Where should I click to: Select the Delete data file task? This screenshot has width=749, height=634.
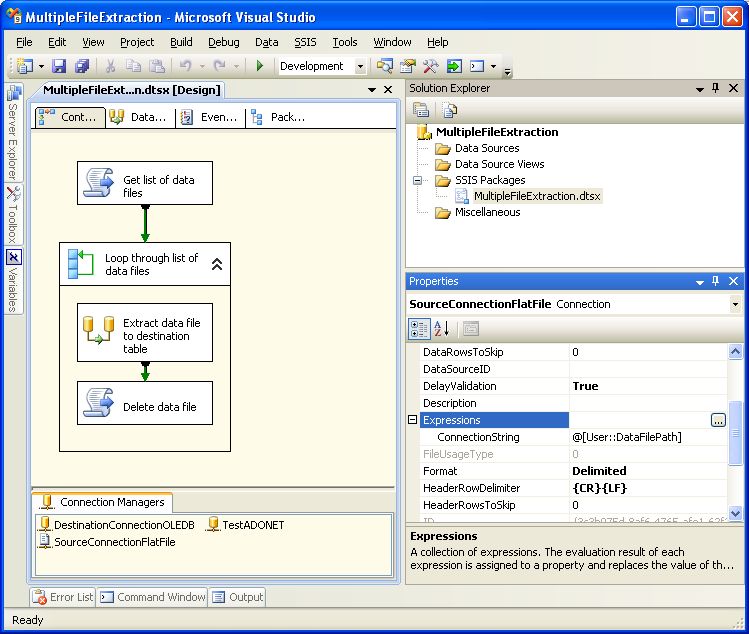click(x=145, y=403)
